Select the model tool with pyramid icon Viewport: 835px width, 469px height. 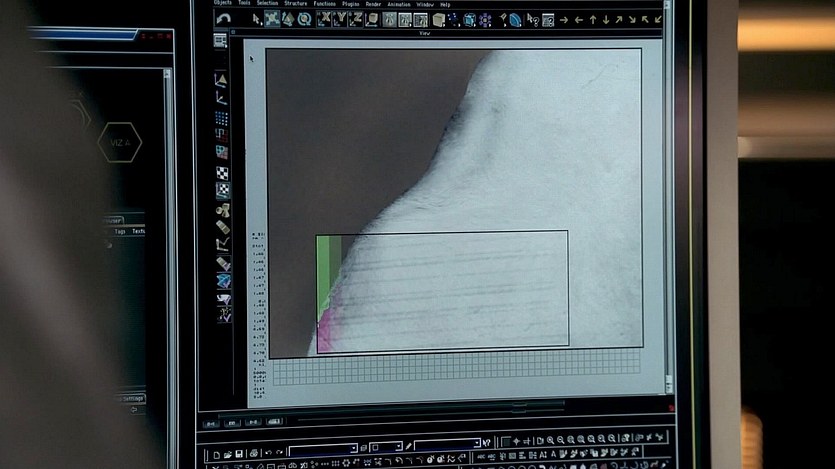click(x=221, y=80)
